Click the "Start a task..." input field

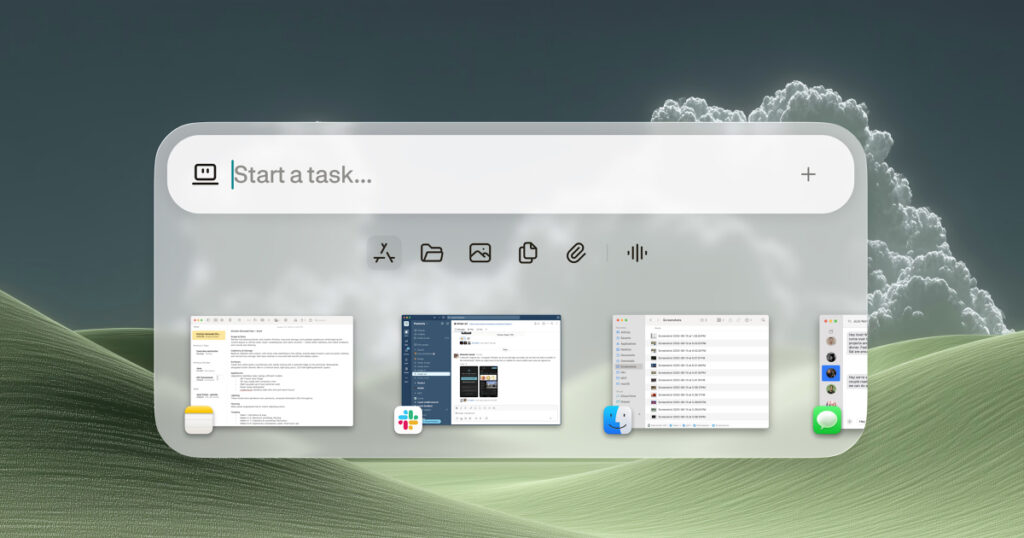click(x=509, y=174)
